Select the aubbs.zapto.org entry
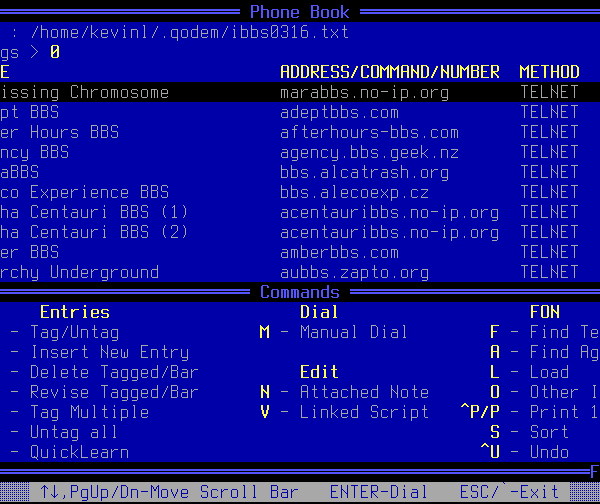The width and height of the screenshot is (600, 504). pyautogui.click(x=354, y=272)
